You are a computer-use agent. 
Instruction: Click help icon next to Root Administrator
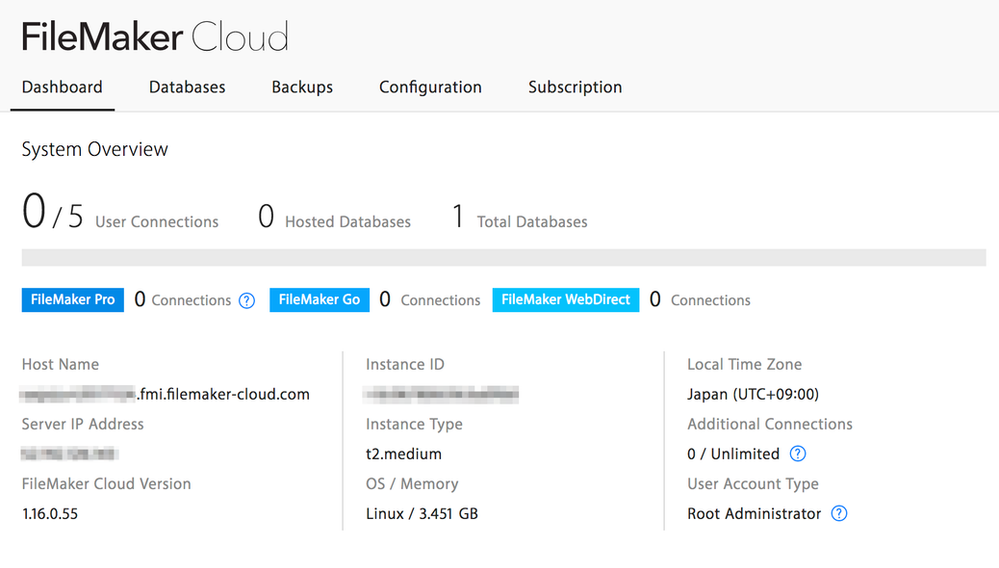[x=839, y=513]
